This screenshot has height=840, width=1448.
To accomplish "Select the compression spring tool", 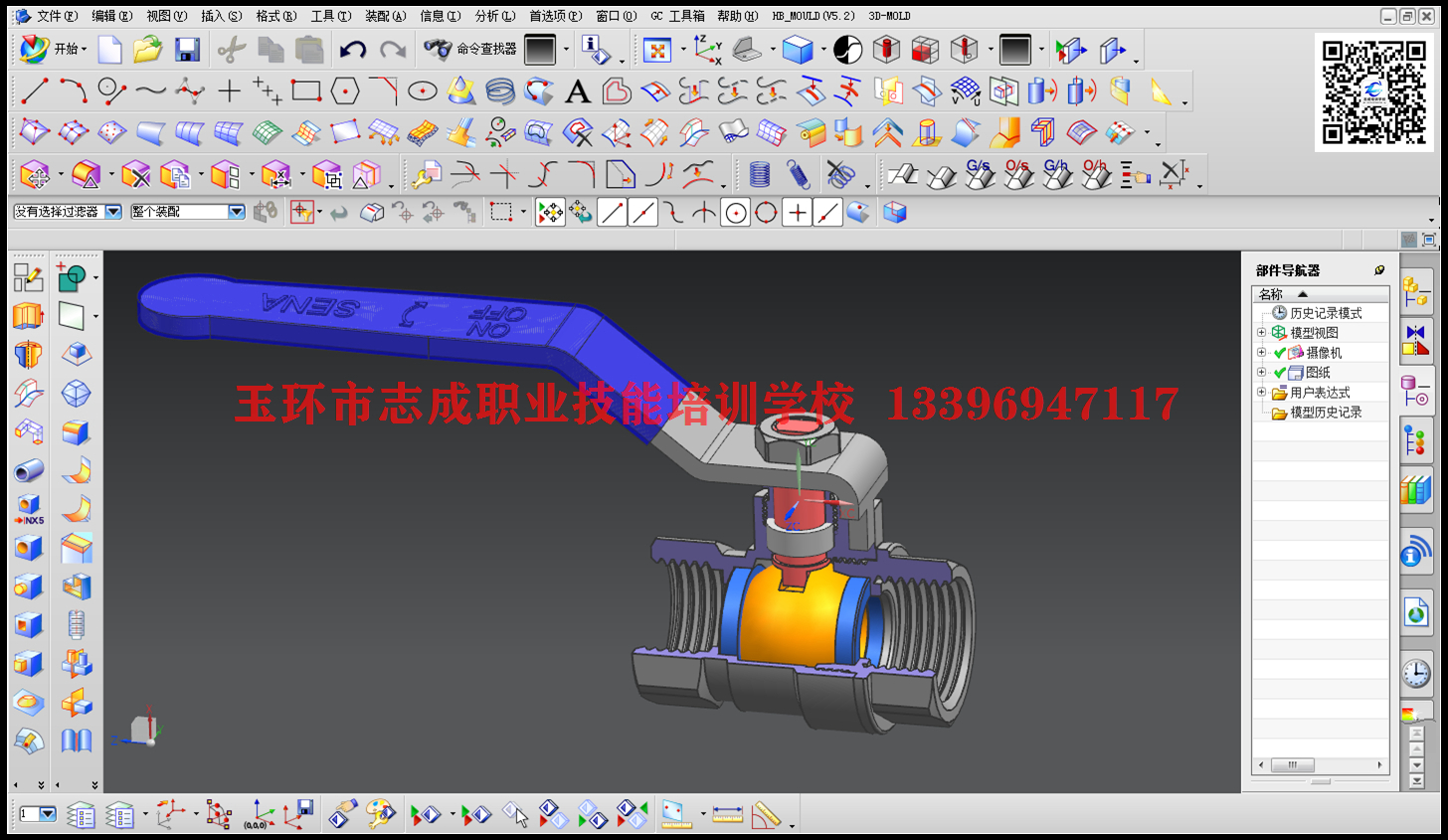I will (760, 175).
